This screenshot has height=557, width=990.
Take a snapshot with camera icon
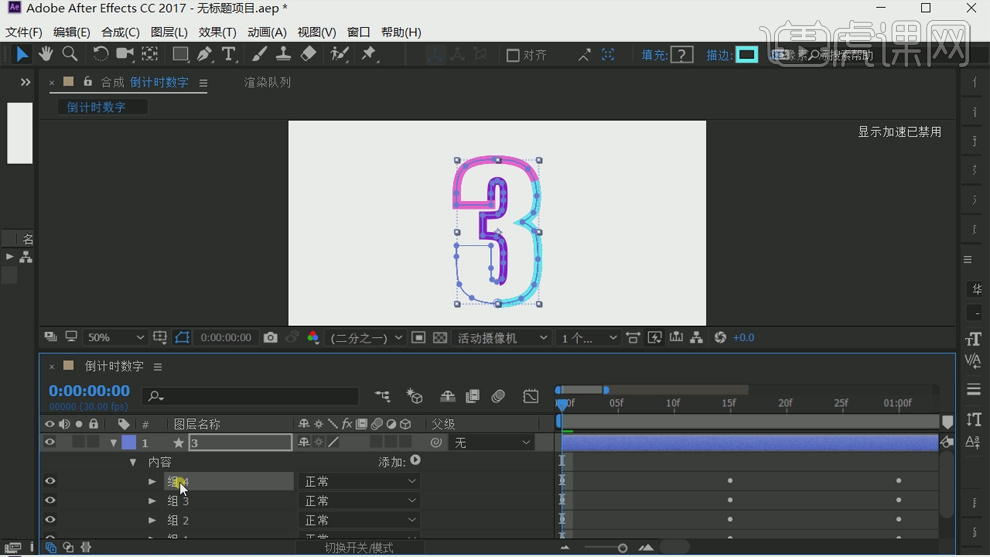pyautogui.click(x=270, y=338)
